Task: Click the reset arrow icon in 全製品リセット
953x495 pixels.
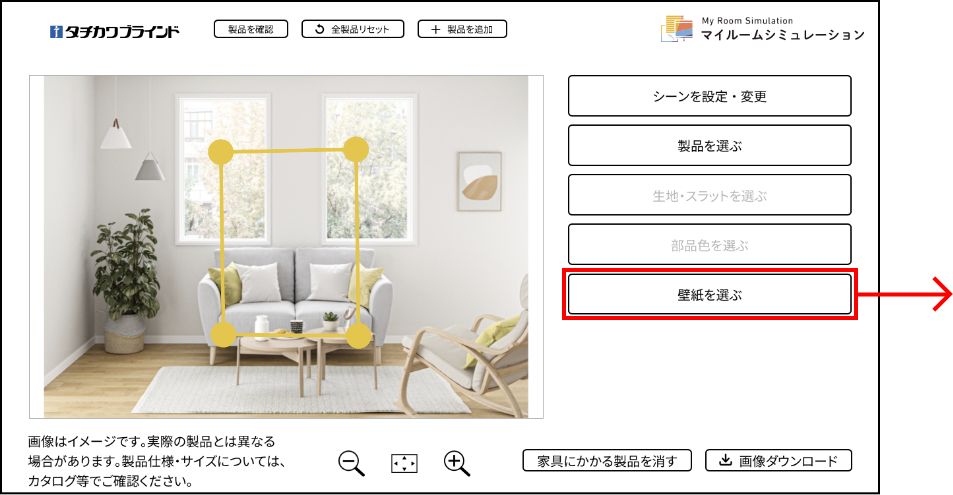Action: [x=320, y=29]
